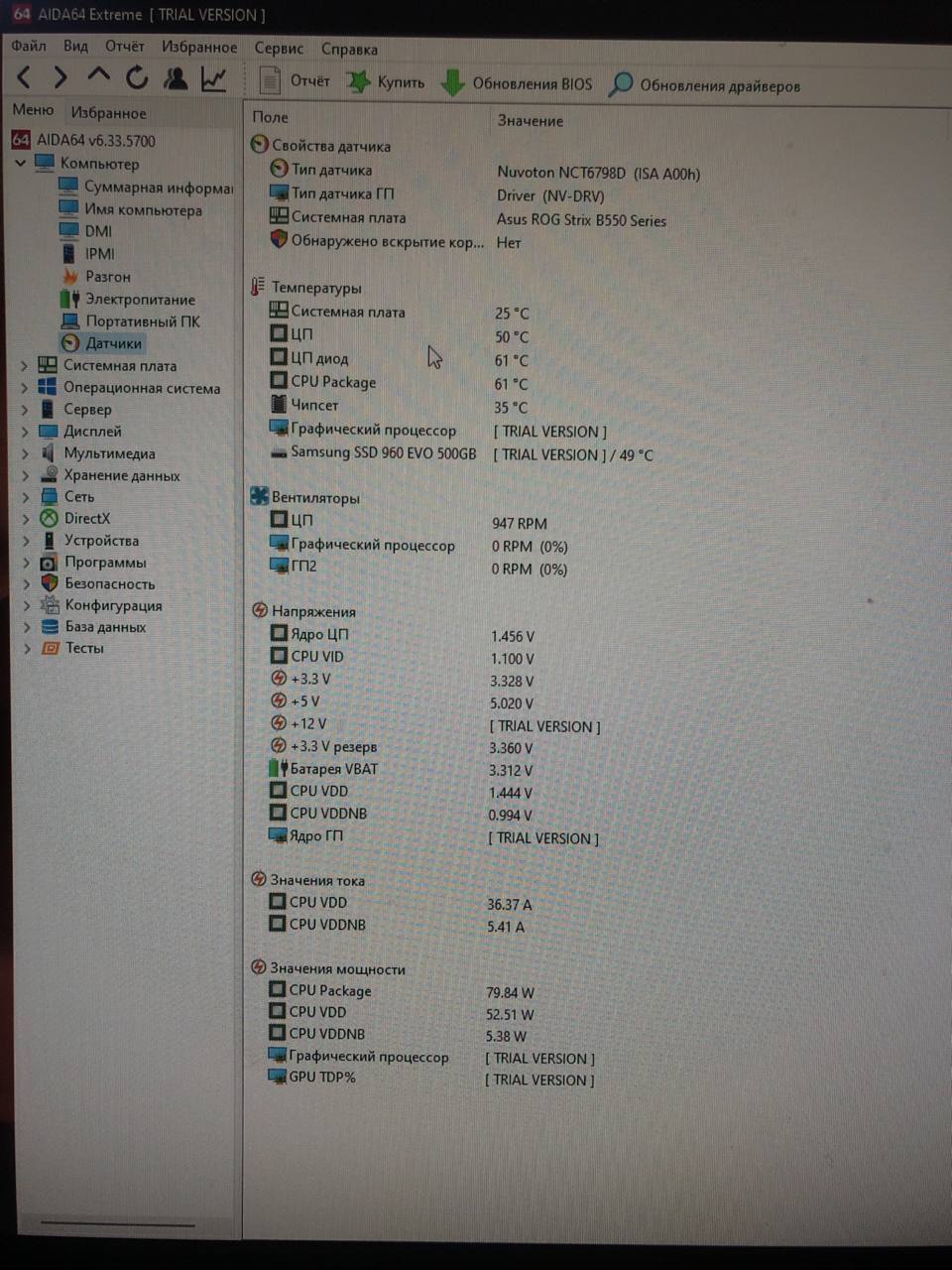The width and height of the screenshot is (952, 1270).
Task: Go up one level with Up arrow
Action: (x=98, y=75)
